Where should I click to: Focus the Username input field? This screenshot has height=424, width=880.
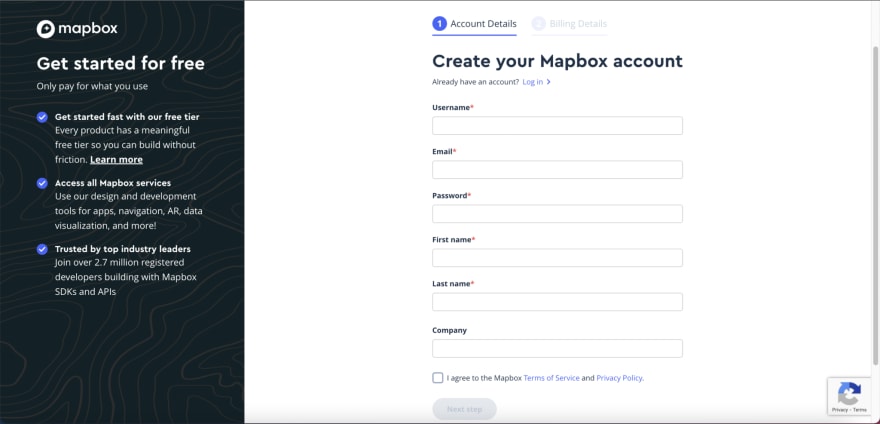coord(557,126)
